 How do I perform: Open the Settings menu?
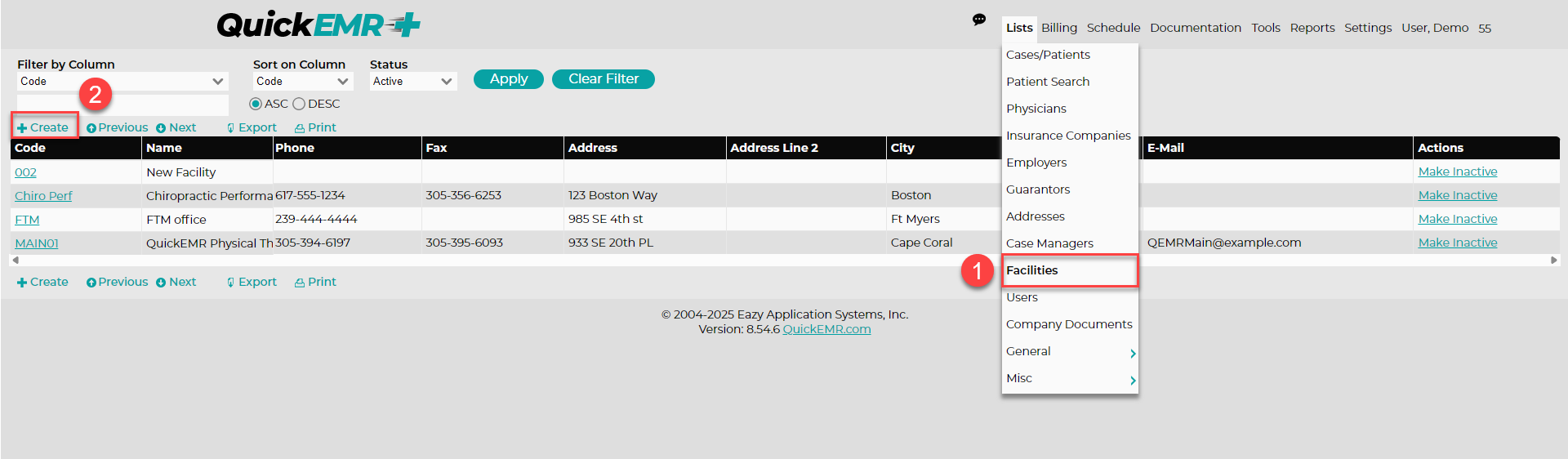click(1368, 28)
